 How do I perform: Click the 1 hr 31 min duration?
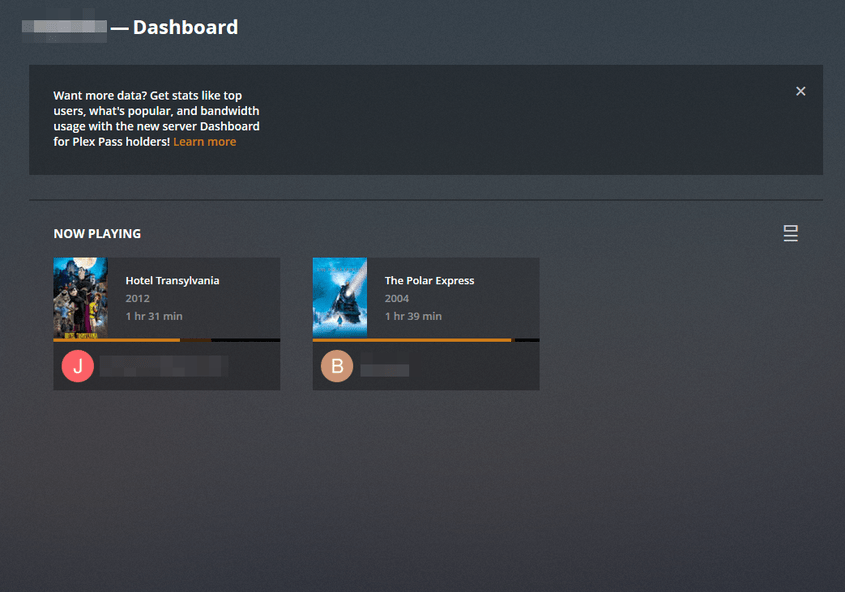pyautogui.click(x=154, y=316)
